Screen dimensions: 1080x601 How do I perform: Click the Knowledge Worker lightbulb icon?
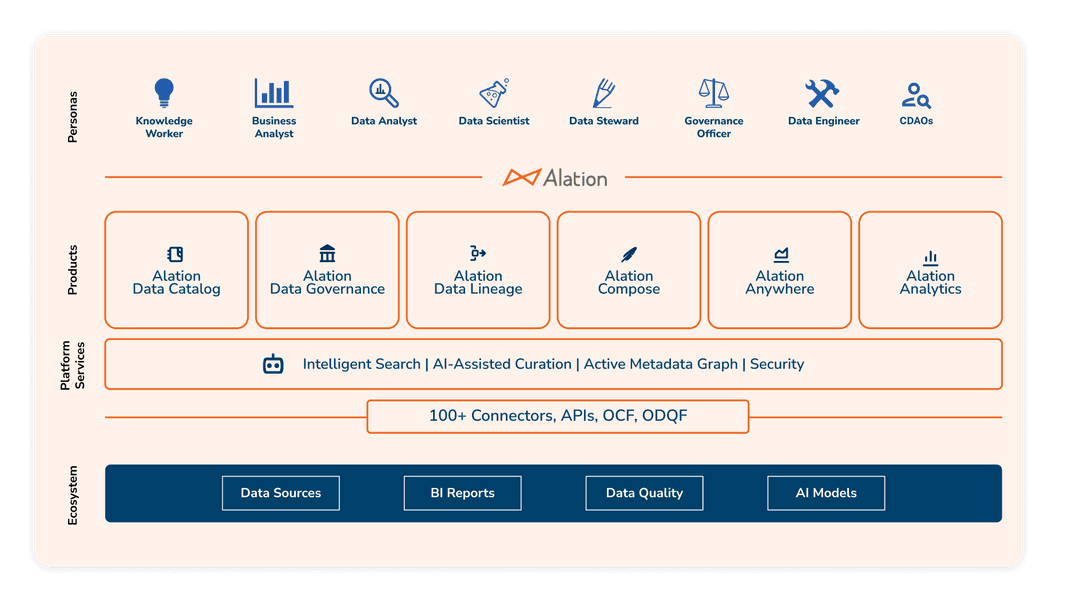164,94
